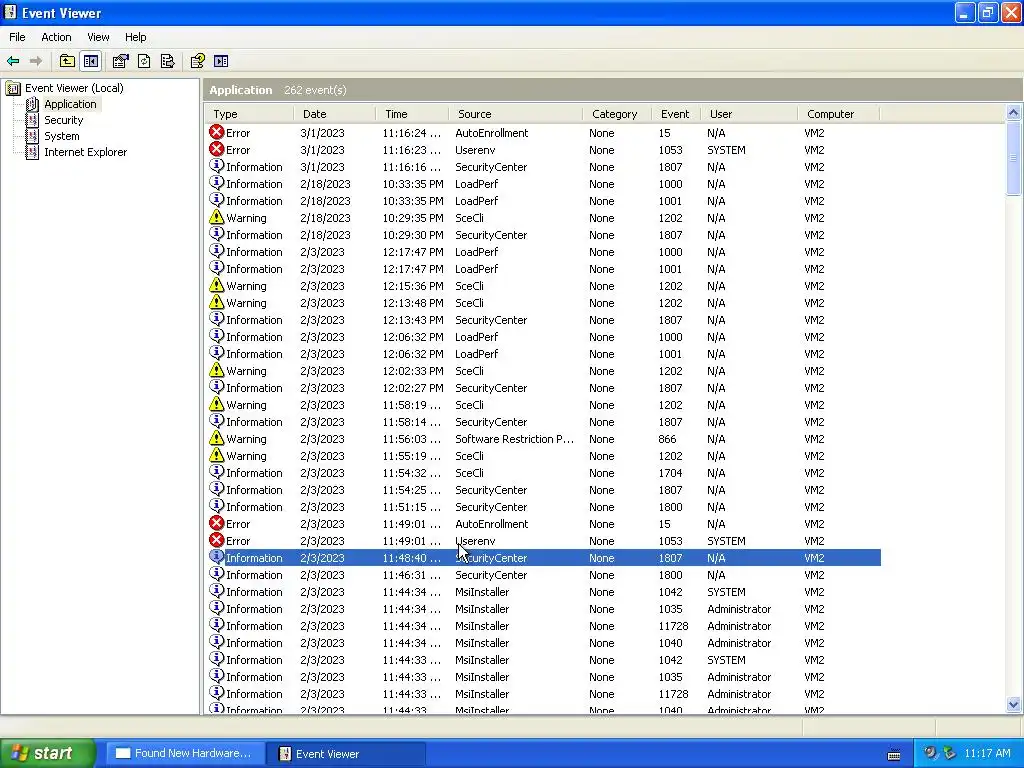Image resolution: width=1024 pixels, height=768 pixels.
Task: Select the time cell 12:02:27 PM
Action: [x=413, y=388]
